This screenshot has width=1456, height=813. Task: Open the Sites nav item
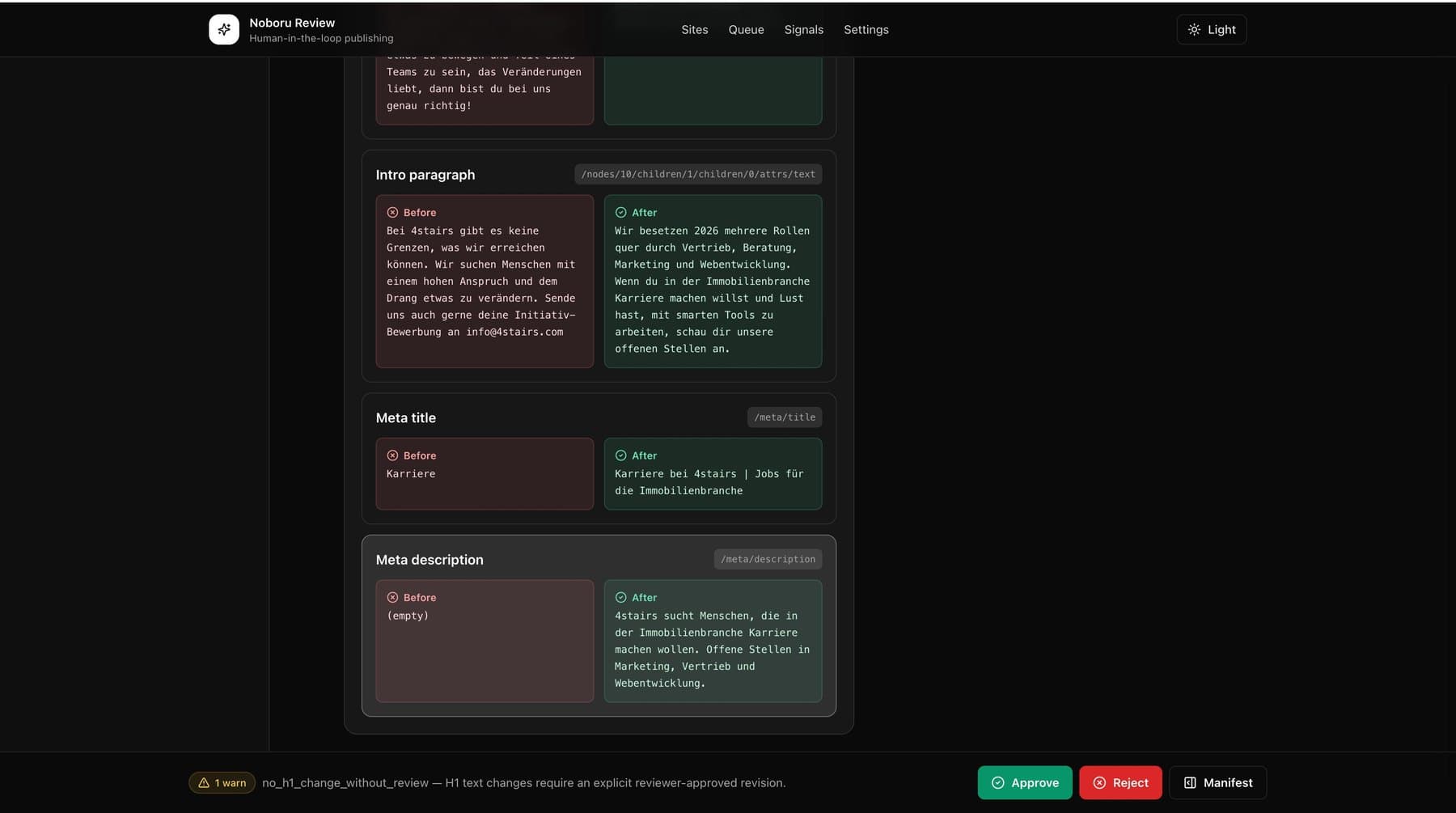[x=694, y=29]
